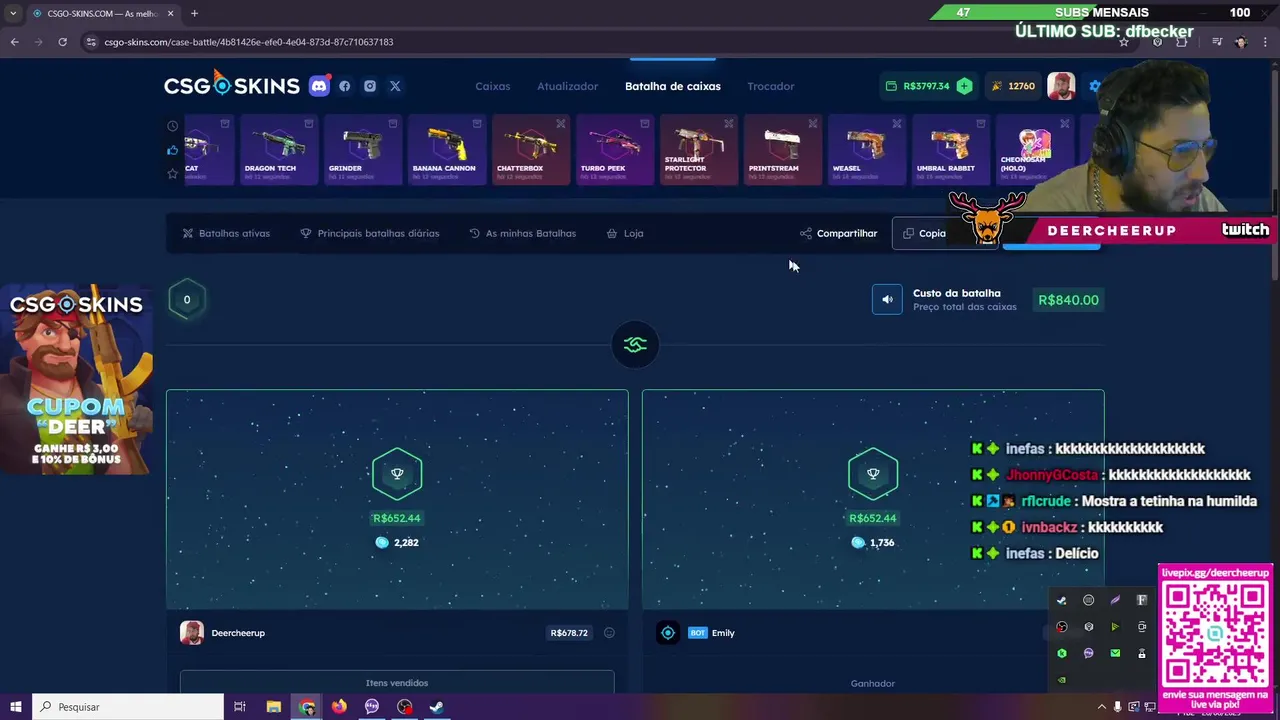Open the Caixas tab
The width and height of the screenshot is (1280, 720).
[x=492, y=86]
